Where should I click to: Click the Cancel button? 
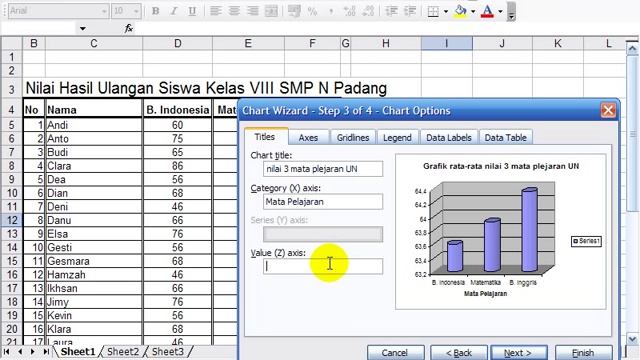coord(395,353)
